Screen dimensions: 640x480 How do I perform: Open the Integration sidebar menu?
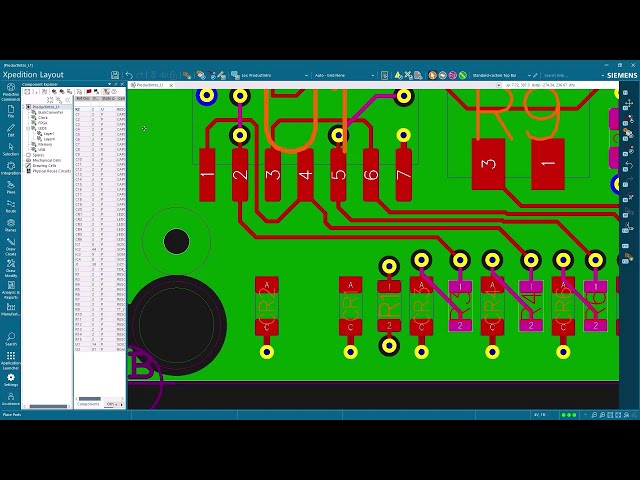coord(11,168)
